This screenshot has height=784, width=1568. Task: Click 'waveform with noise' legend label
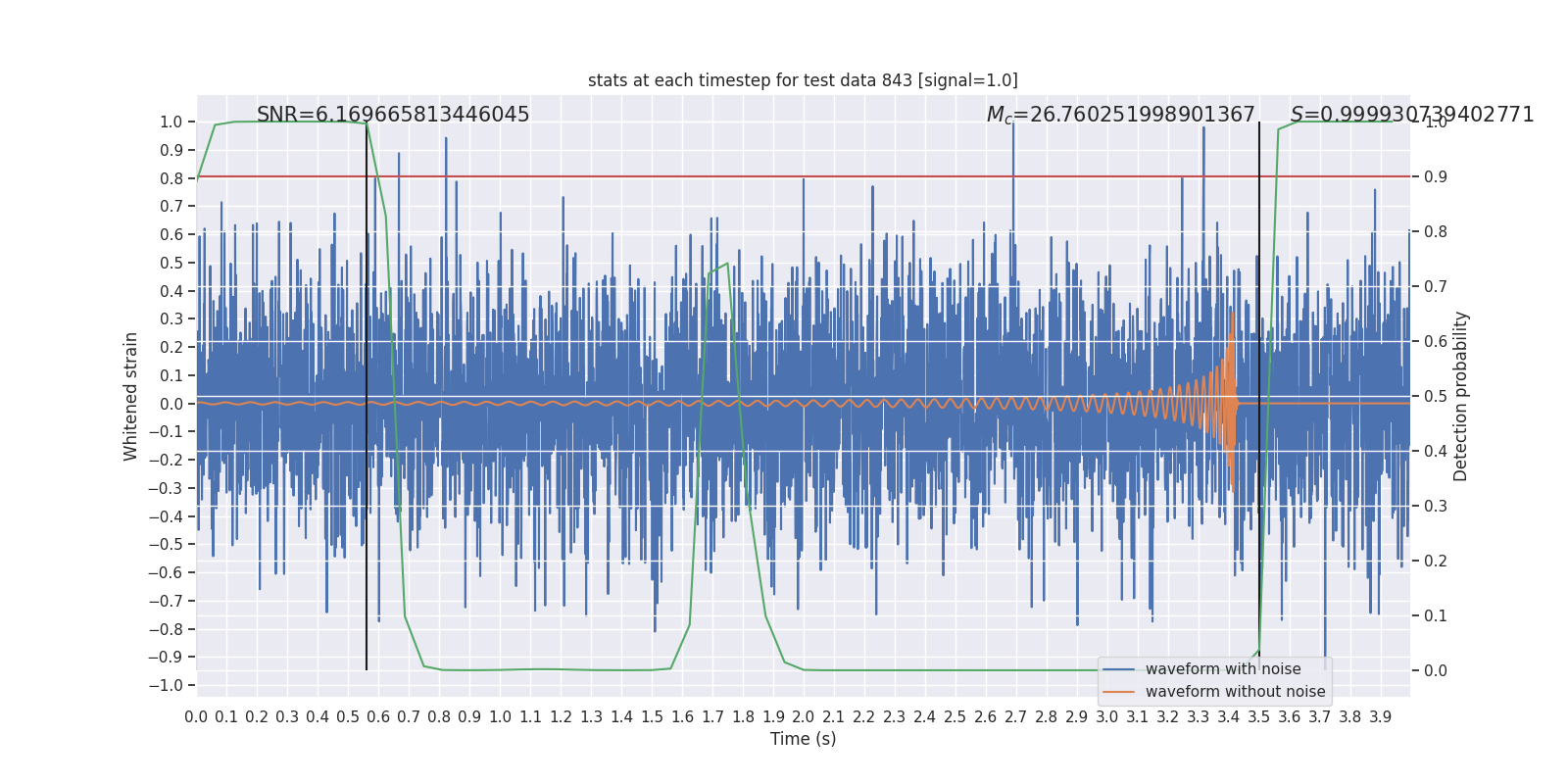(1223, 669)
